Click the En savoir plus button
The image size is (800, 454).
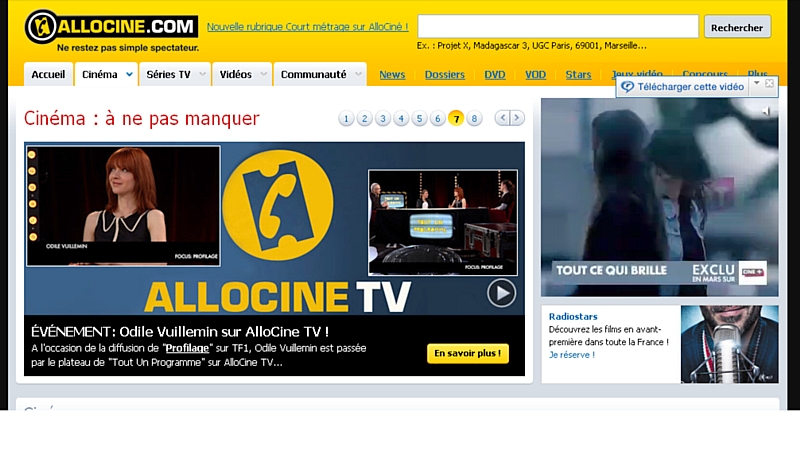pyautogui.click(x=467, y=353)
